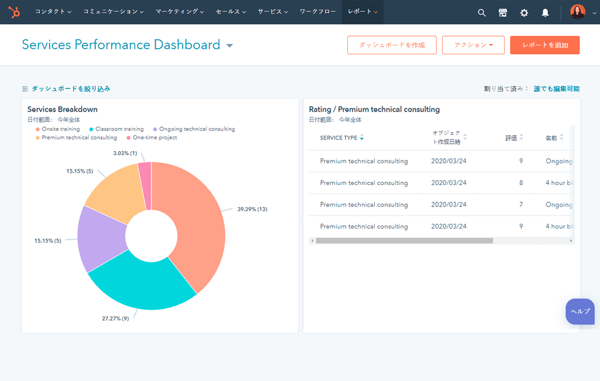The width and height of the screenshot is (600, 381).
Task: Open the search magnifier icon
Action: tap(481, 13)
